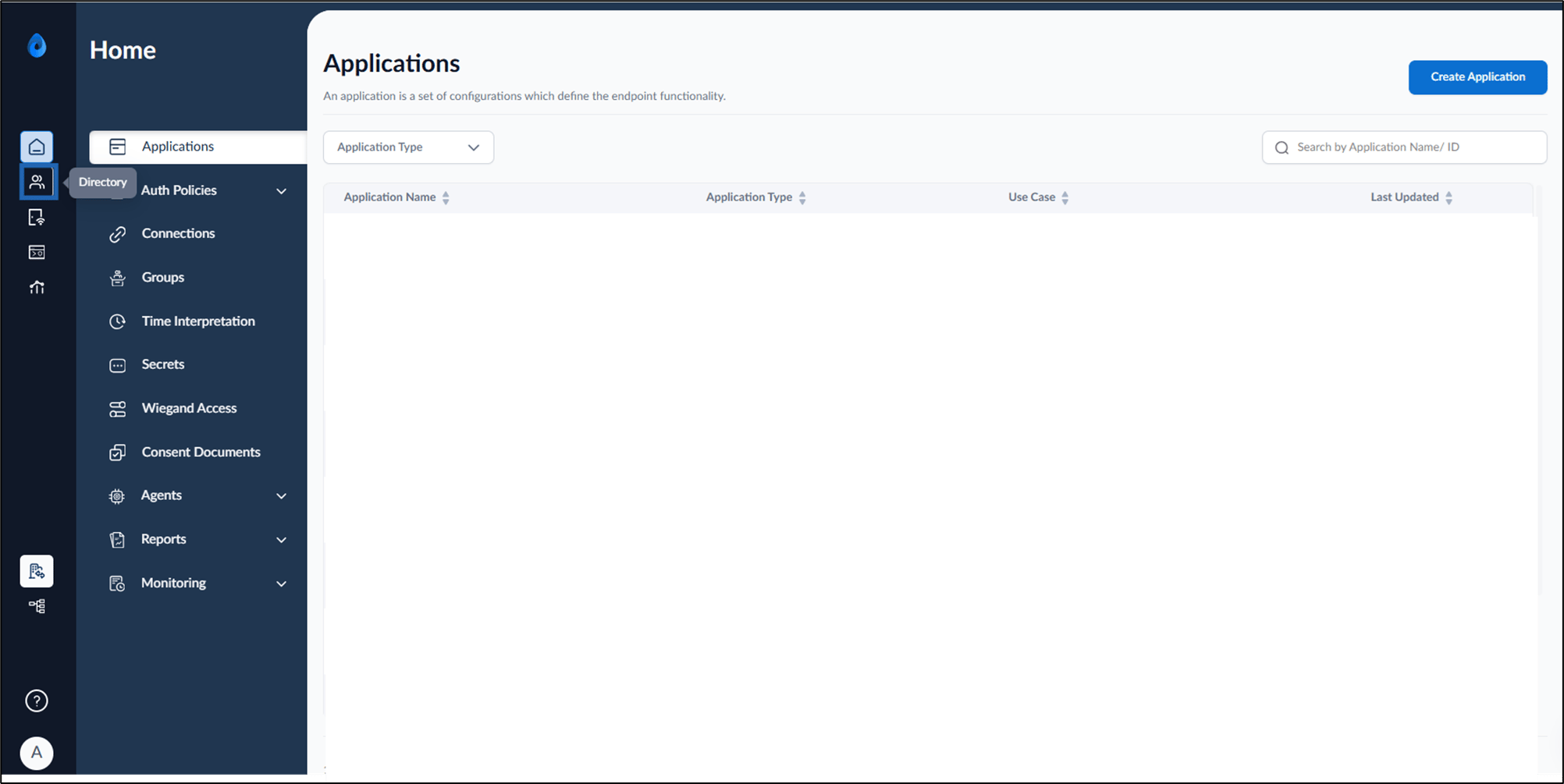Open the user avatar labeled A
Screen dimensions: 1564x784
coord(37,753)
